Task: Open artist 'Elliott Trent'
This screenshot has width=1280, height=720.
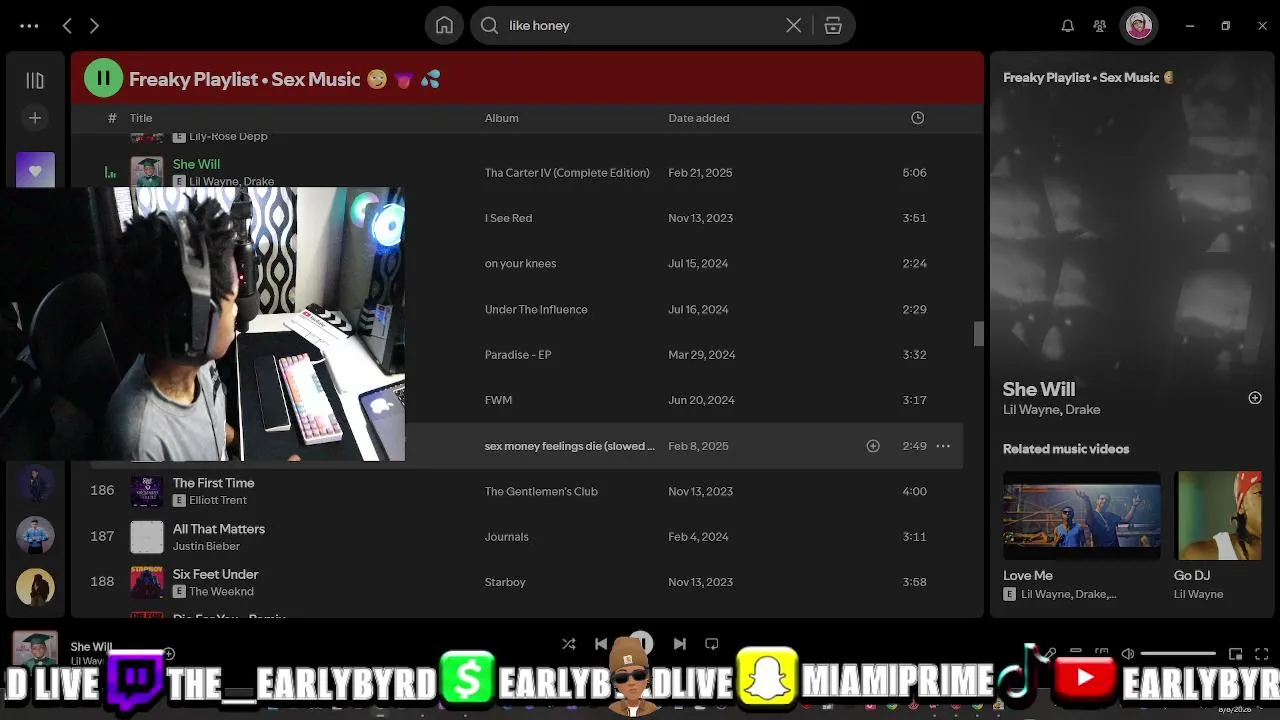Action: pyautogui.click(x=218, y=501)
